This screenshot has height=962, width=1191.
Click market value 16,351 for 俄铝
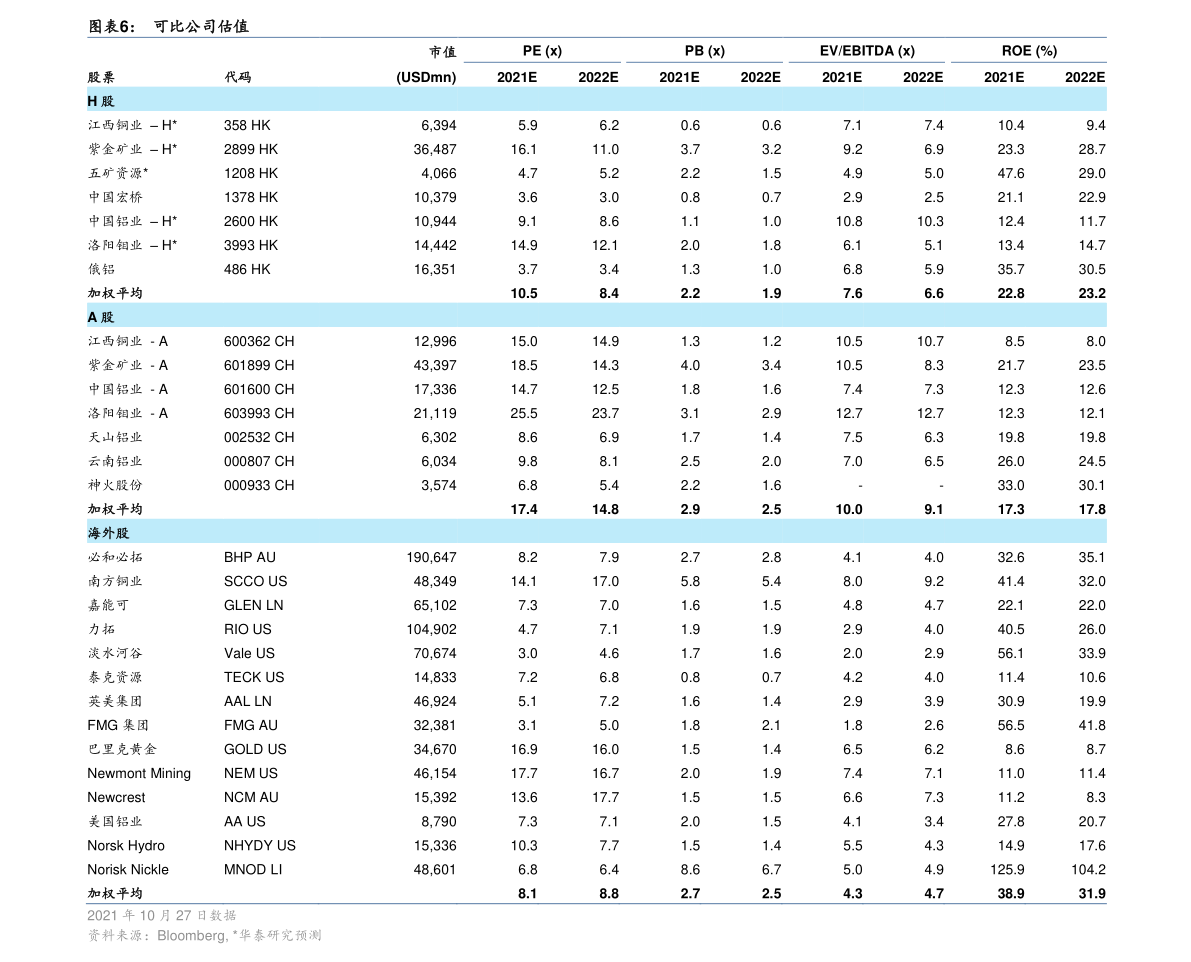pos(434,270)
